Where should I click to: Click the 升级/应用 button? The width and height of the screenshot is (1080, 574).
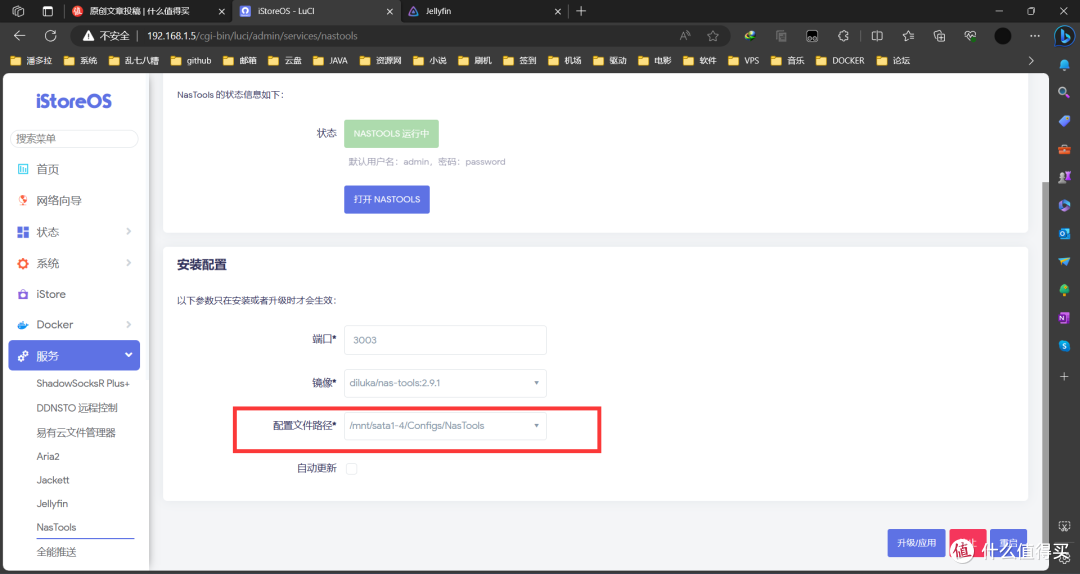click(916, 543)
